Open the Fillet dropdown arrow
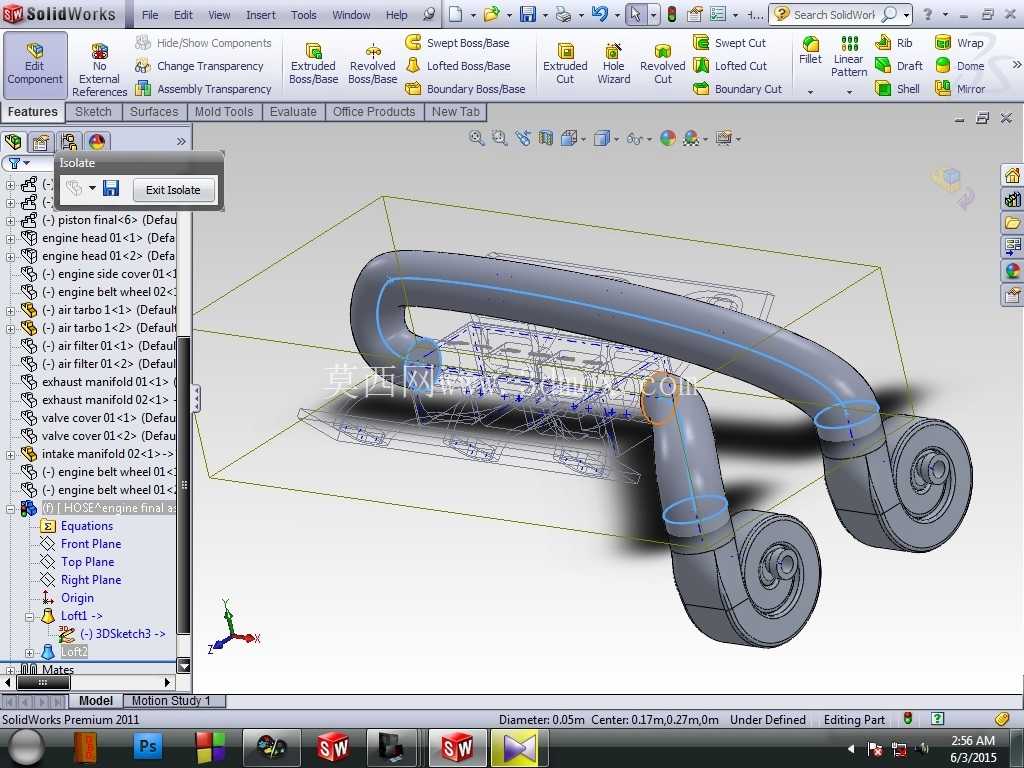The height and width of the screenshot is (768, 1024). pyautogui.click(x=810, y=92)
